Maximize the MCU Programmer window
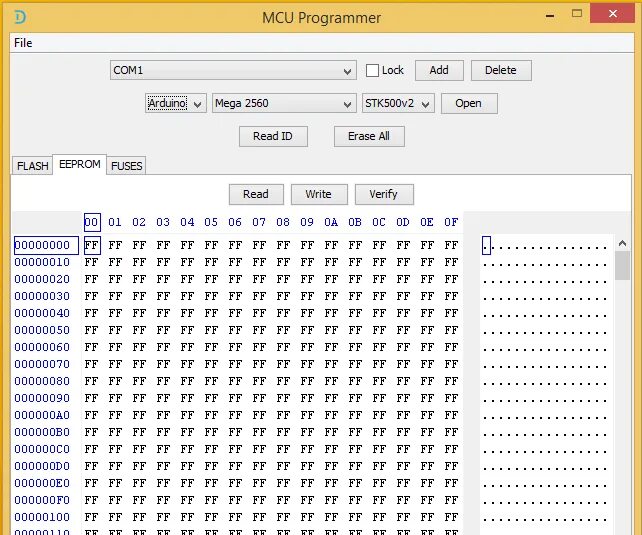The height and width of the screenshot is (535, 642). click(x=577, y=14)
